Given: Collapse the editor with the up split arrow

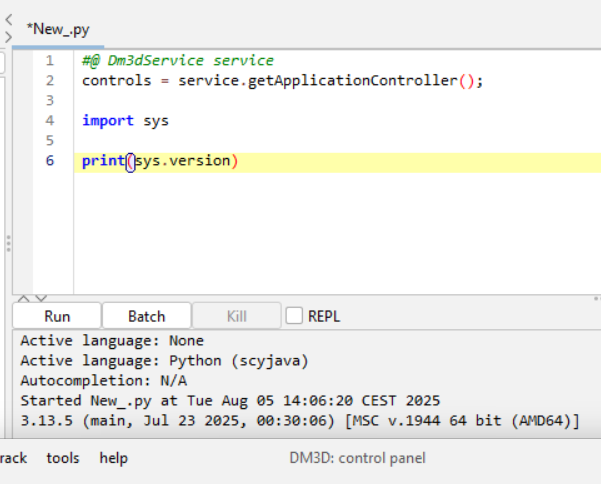Looking at the screenshot, I should coord(24,298).
